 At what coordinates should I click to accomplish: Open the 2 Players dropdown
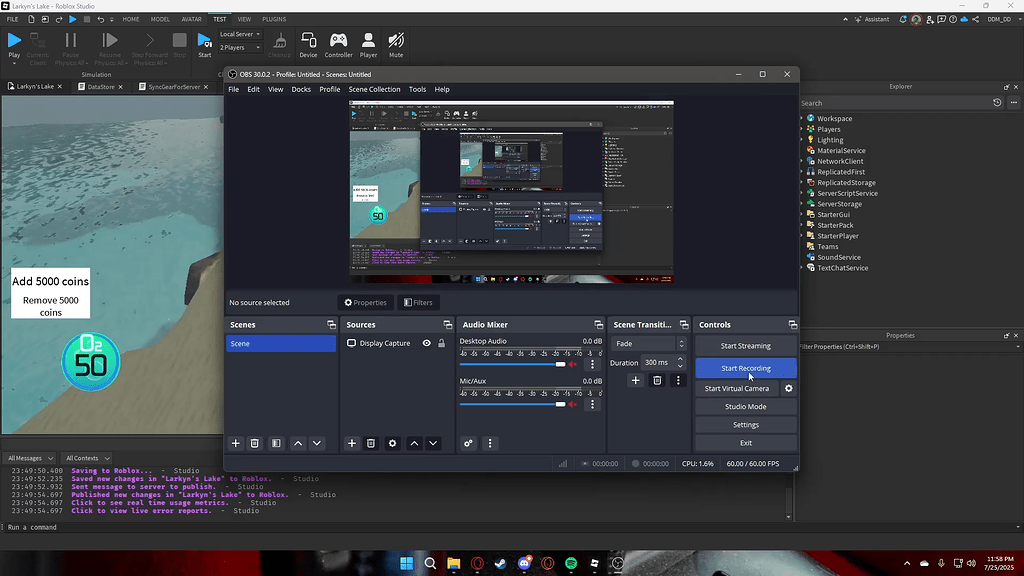click(x=240, y=48)
